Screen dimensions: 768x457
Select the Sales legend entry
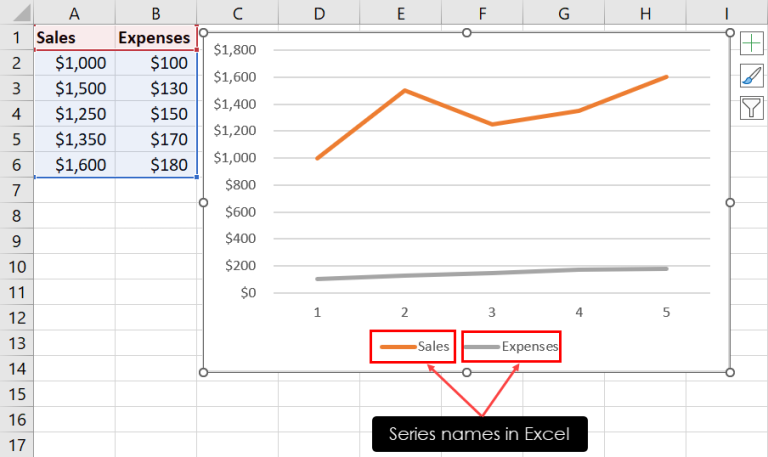tap(414, 347)
